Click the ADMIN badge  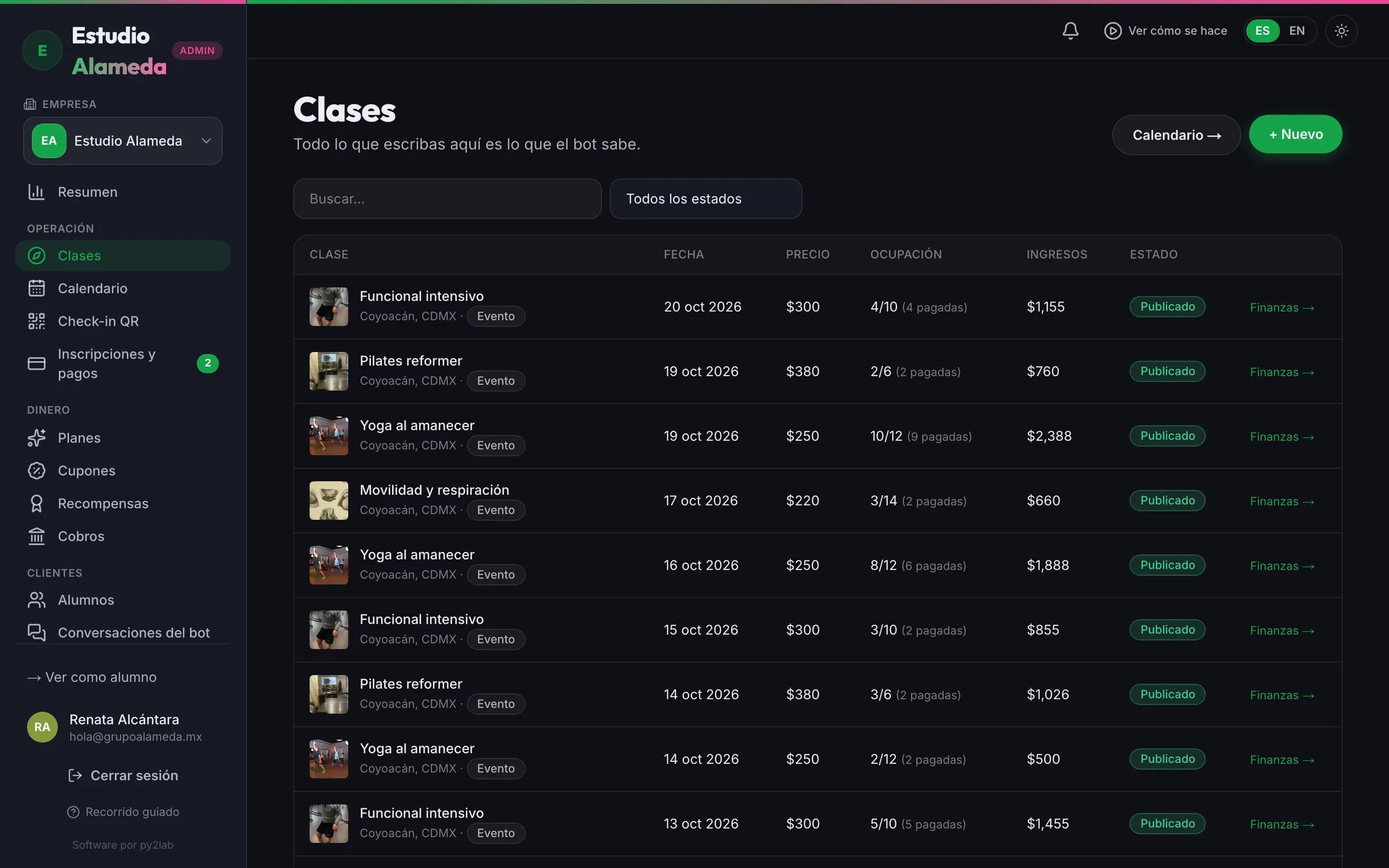tap(197, 50)
